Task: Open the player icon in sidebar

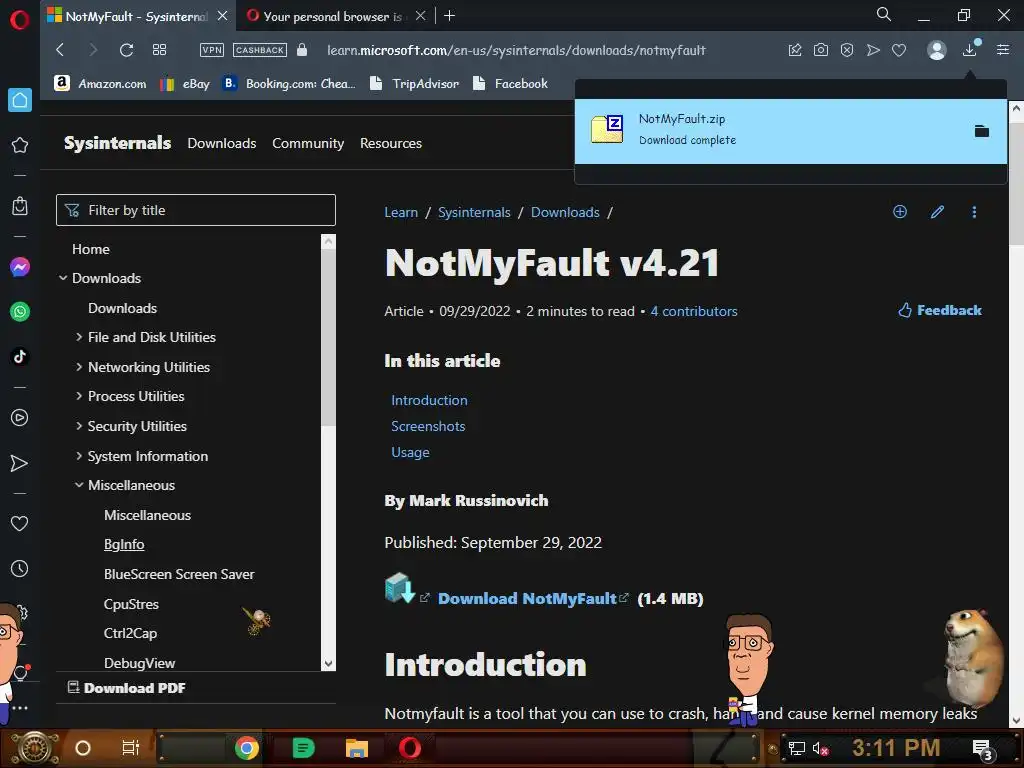Action: point(20,417)
